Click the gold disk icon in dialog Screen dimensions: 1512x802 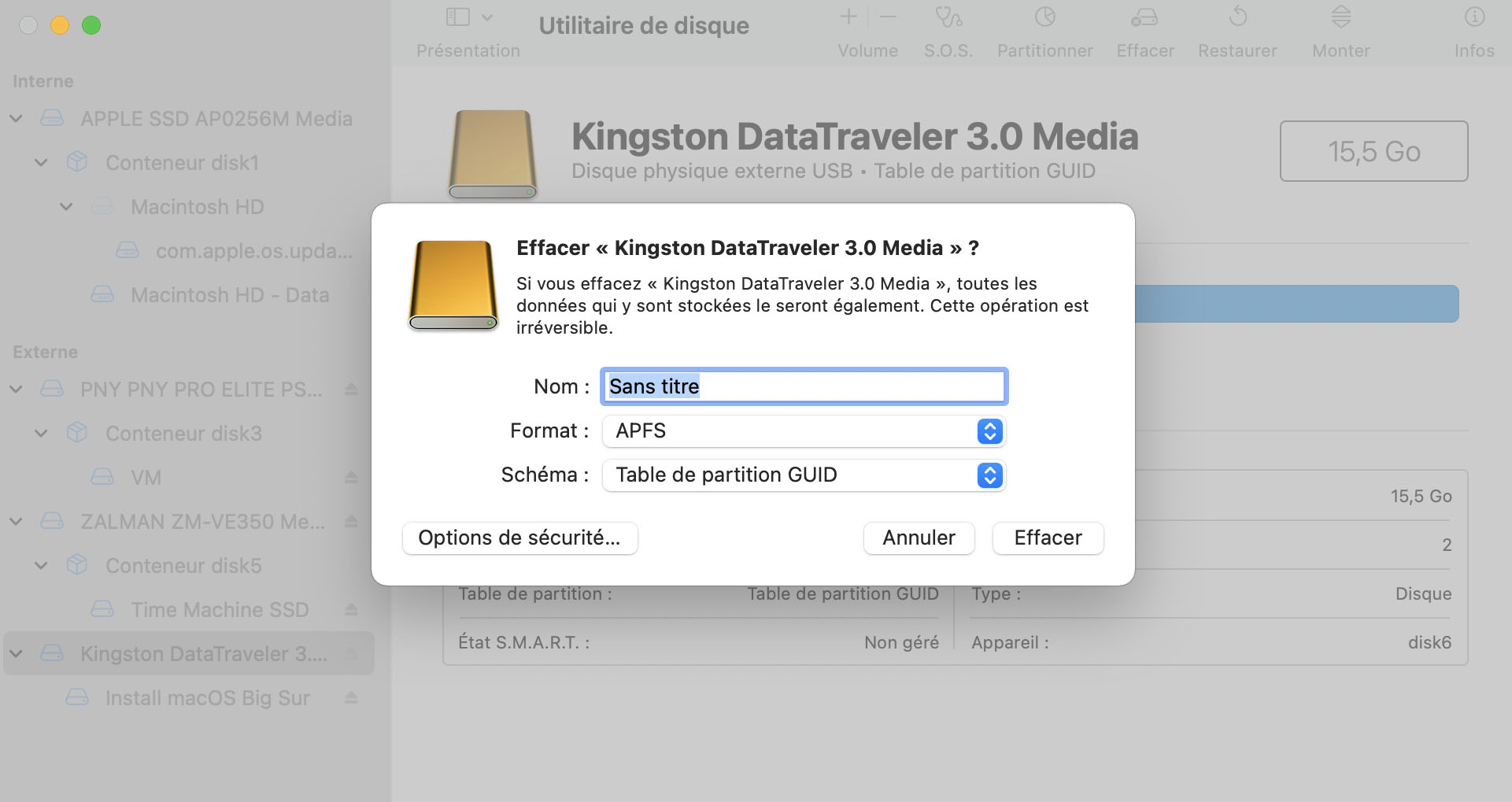[x=453, y=286]
